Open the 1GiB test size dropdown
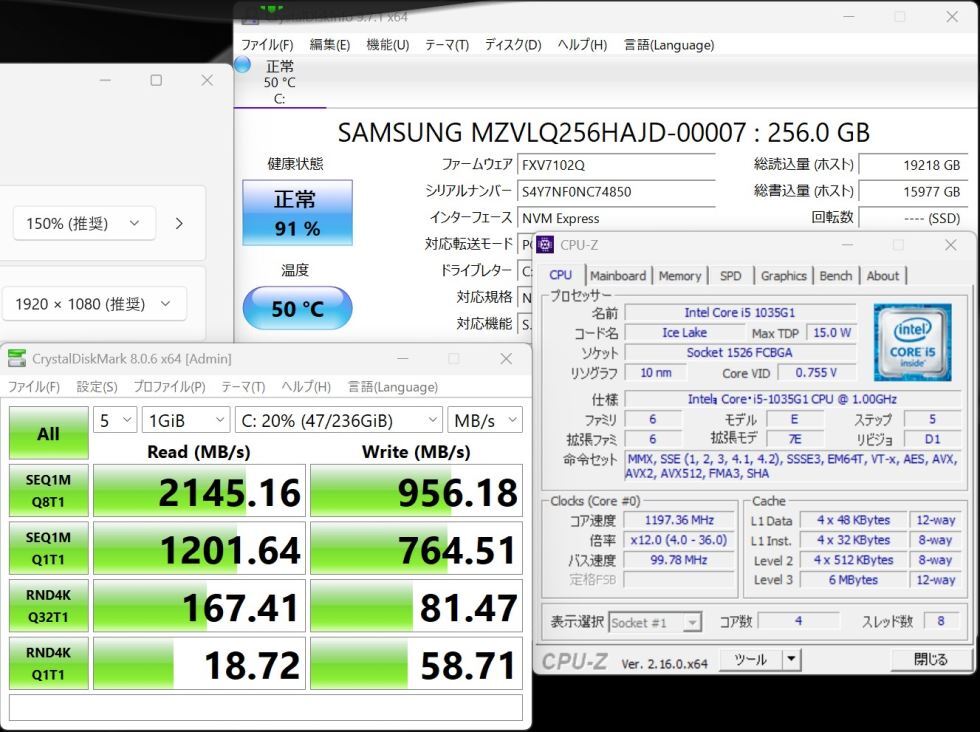The height and width of the screenshot is (732, 980). click(x=185, y=420)
